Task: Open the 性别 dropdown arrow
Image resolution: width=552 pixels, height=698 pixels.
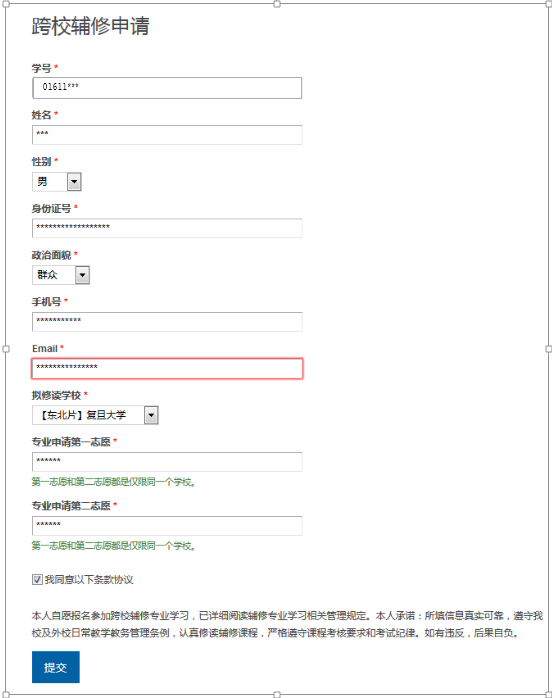Action: pos(74,182)
